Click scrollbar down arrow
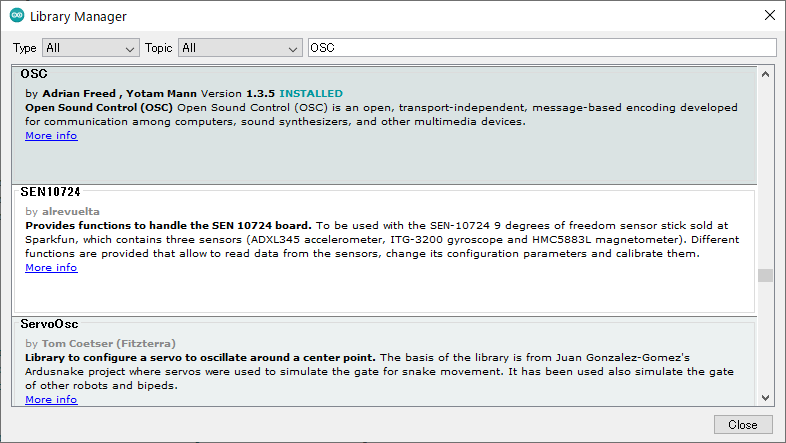786x443 pixels. [x=765, y=398]
